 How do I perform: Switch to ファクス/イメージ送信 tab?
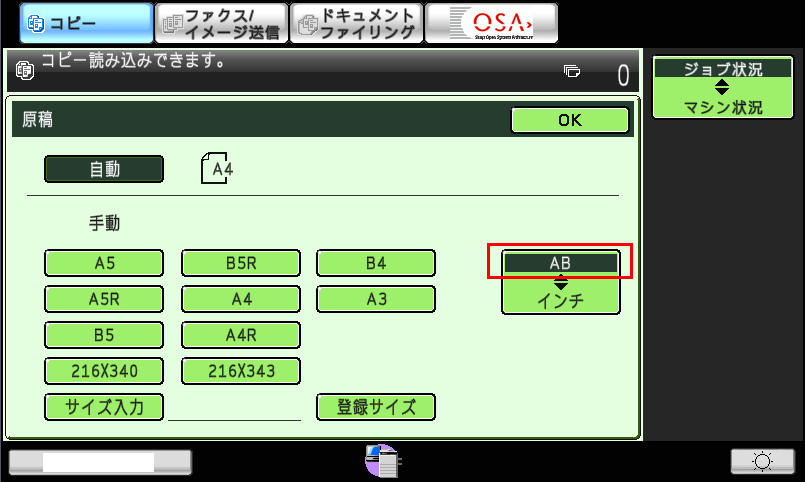tap(220, 22)
